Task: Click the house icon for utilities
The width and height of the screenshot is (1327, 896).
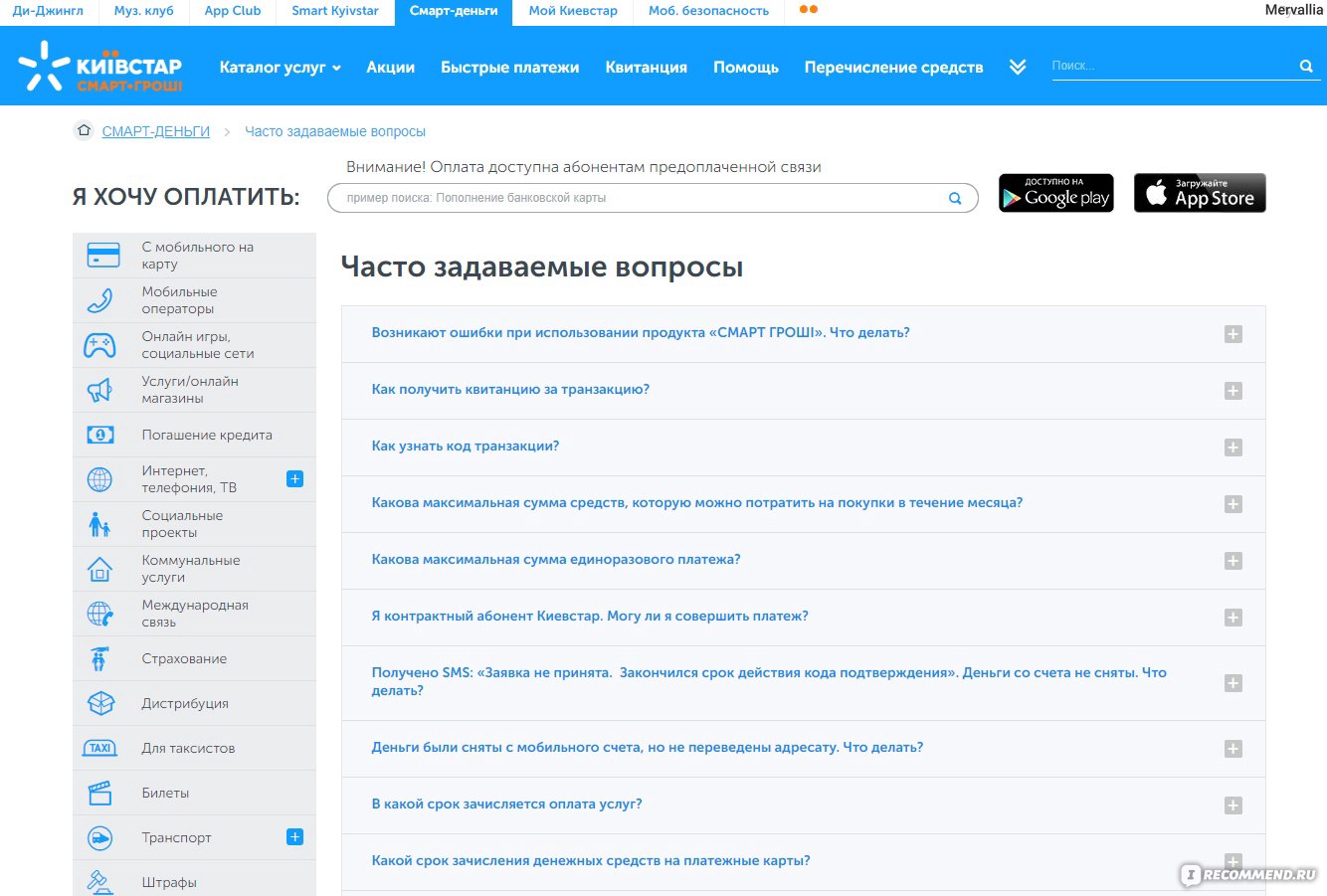Action: [x=99, y=569]
